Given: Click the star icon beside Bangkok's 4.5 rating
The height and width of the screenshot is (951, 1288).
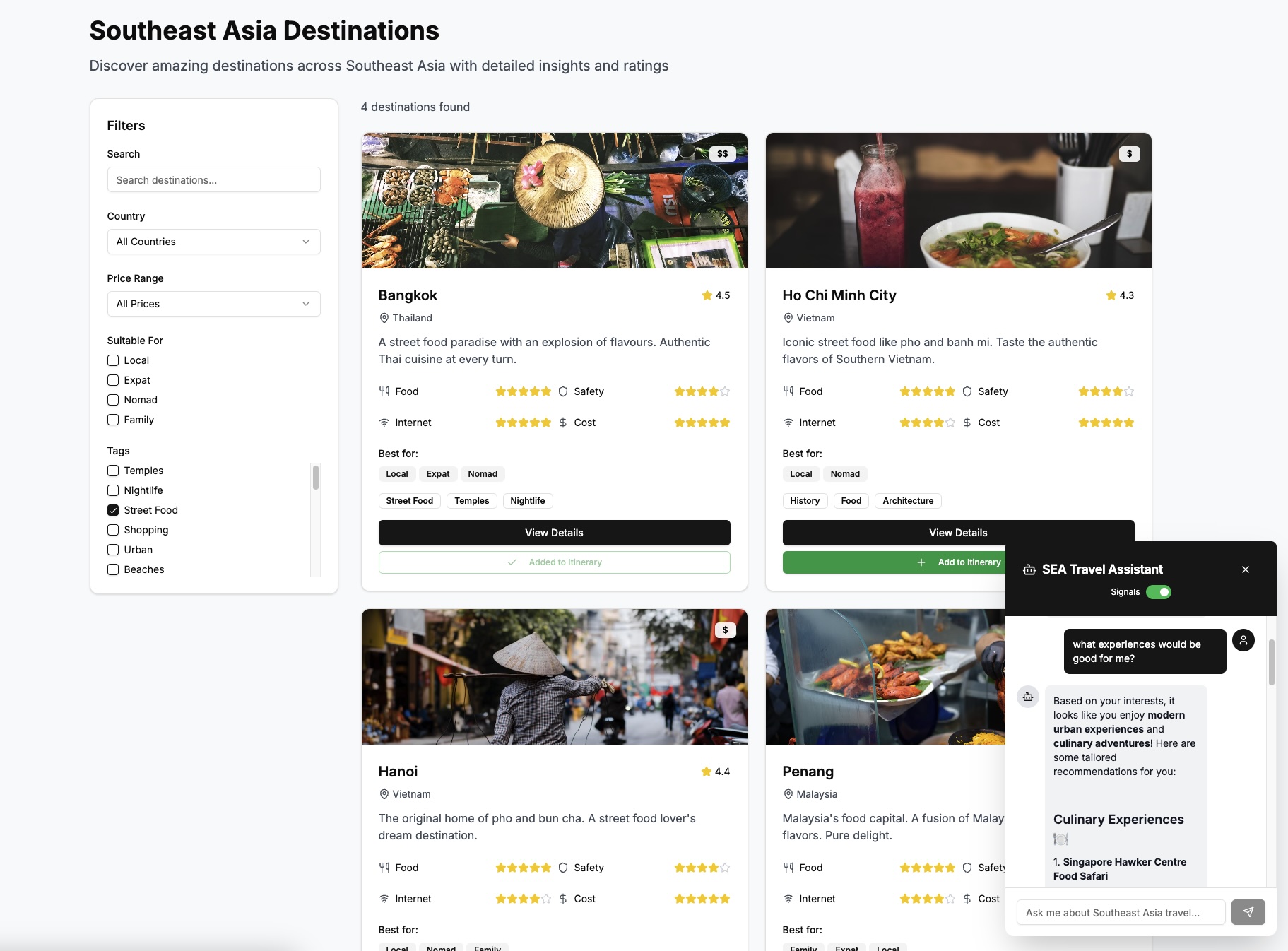Looking at the screenshot, I should [706, 295].
